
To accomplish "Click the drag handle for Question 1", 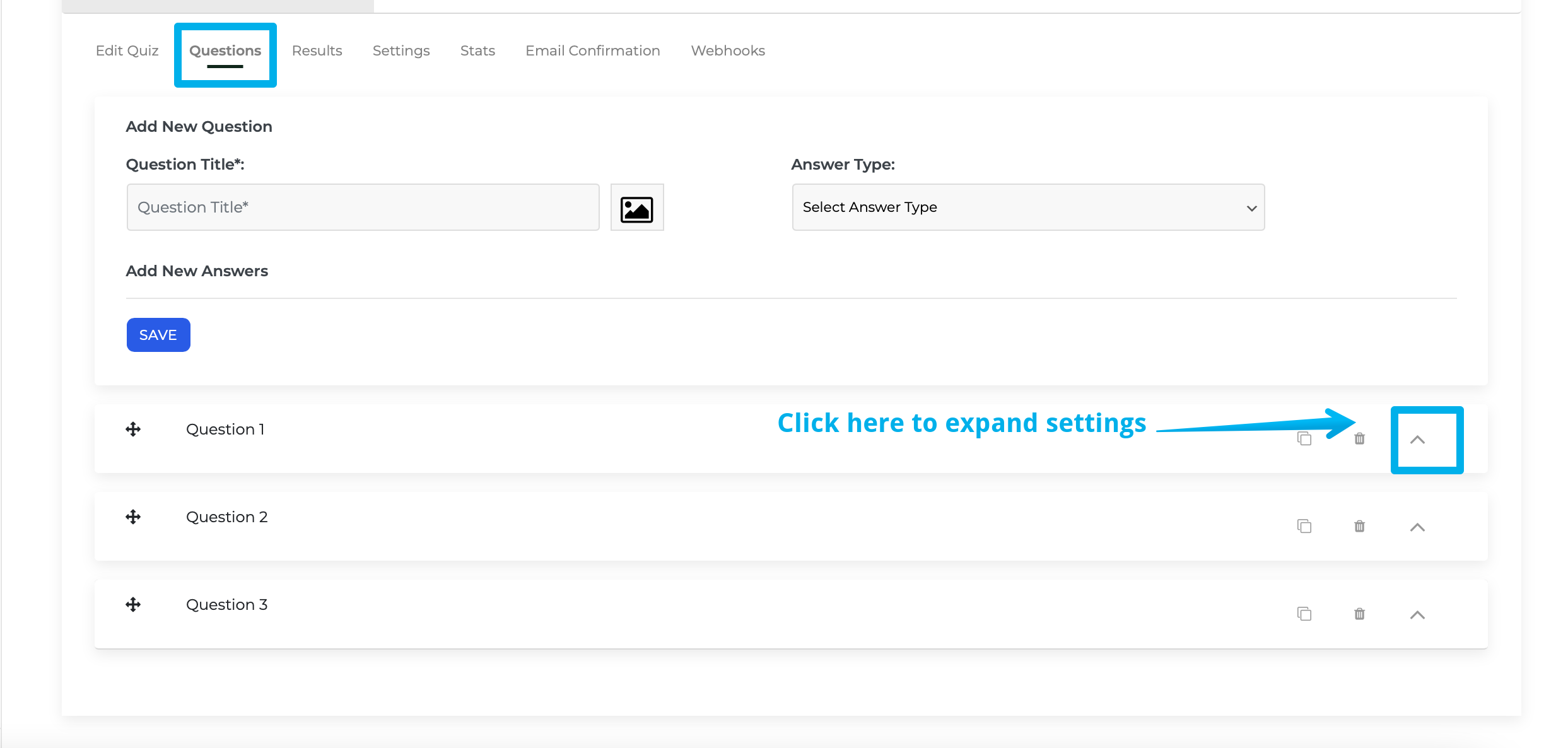I will click(x=133, y=429).
